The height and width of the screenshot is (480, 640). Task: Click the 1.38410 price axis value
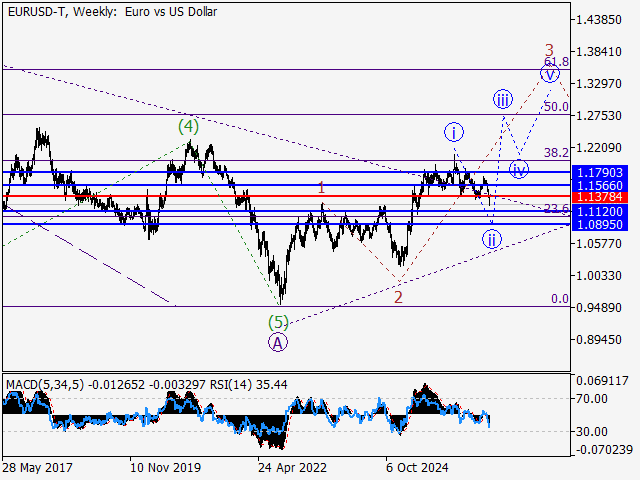[x=599, y=52]
